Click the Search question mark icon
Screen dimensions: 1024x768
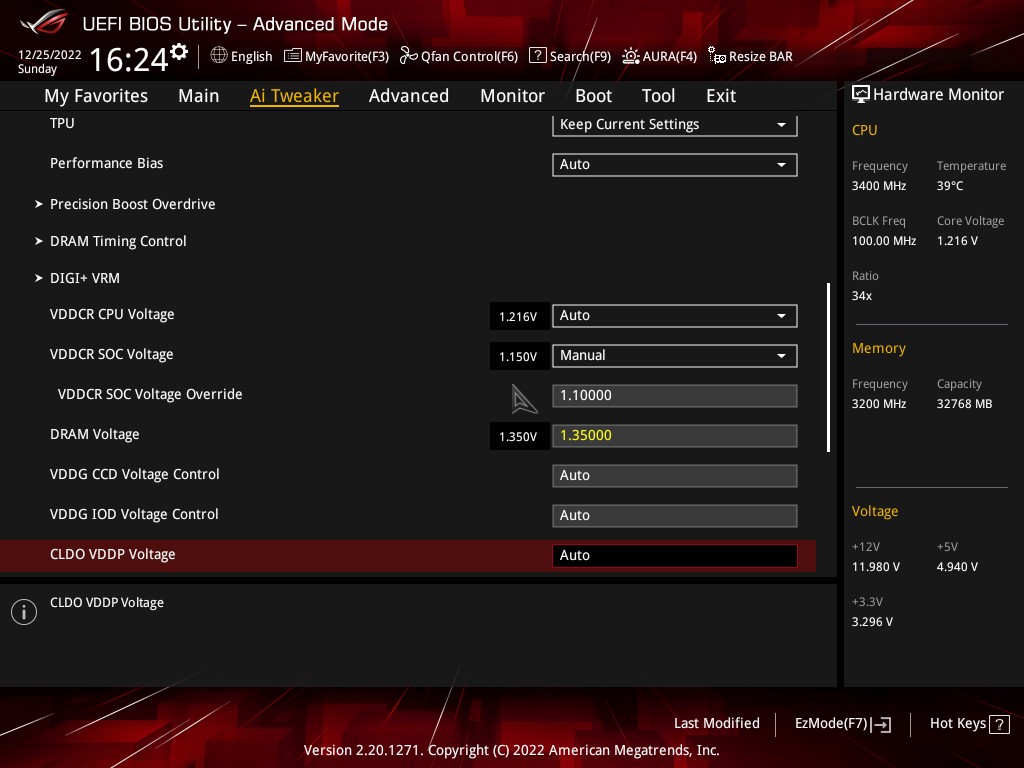coord(537,56)
